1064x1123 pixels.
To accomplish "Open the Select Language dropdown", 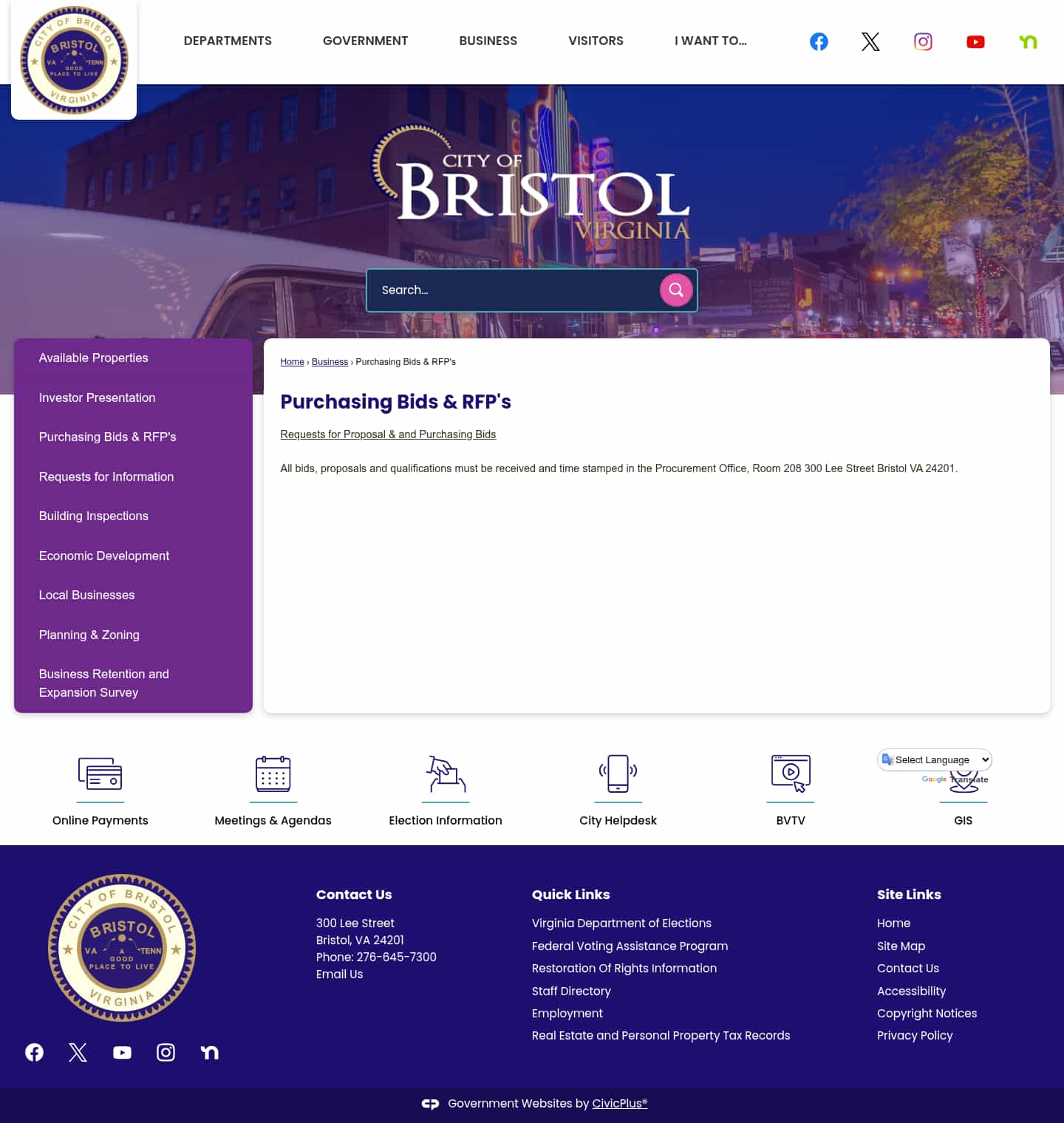I will [934, 760].
